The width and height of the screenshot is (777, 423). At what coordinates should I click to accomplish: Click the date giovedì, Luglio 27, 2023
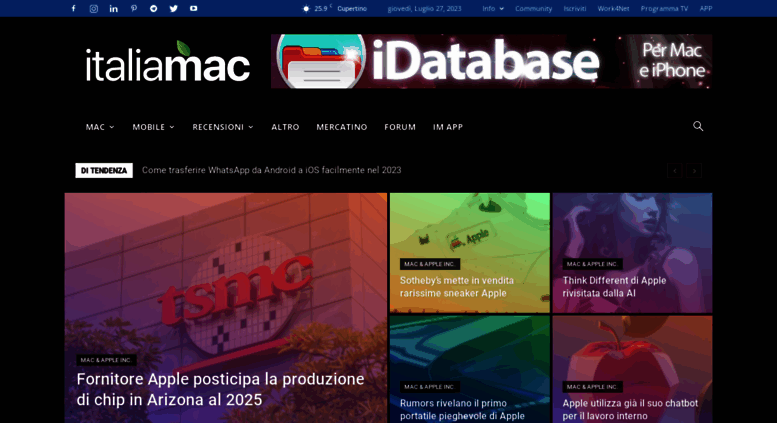(x=424, y=8)
